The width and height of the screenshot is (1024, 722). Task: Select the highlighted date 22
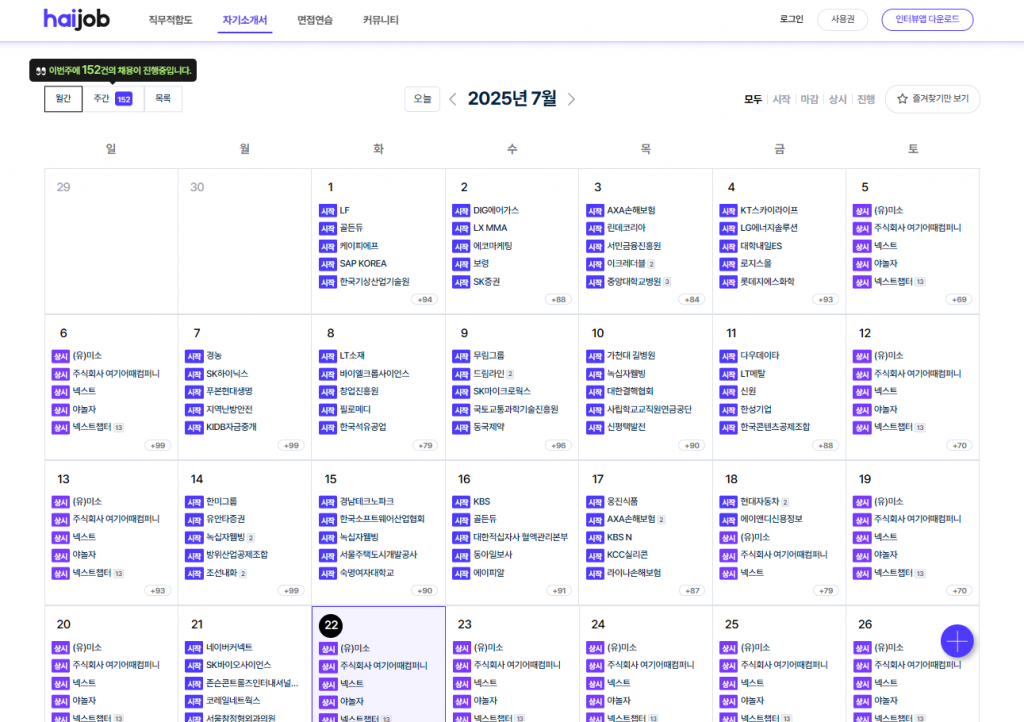point(331,625)
